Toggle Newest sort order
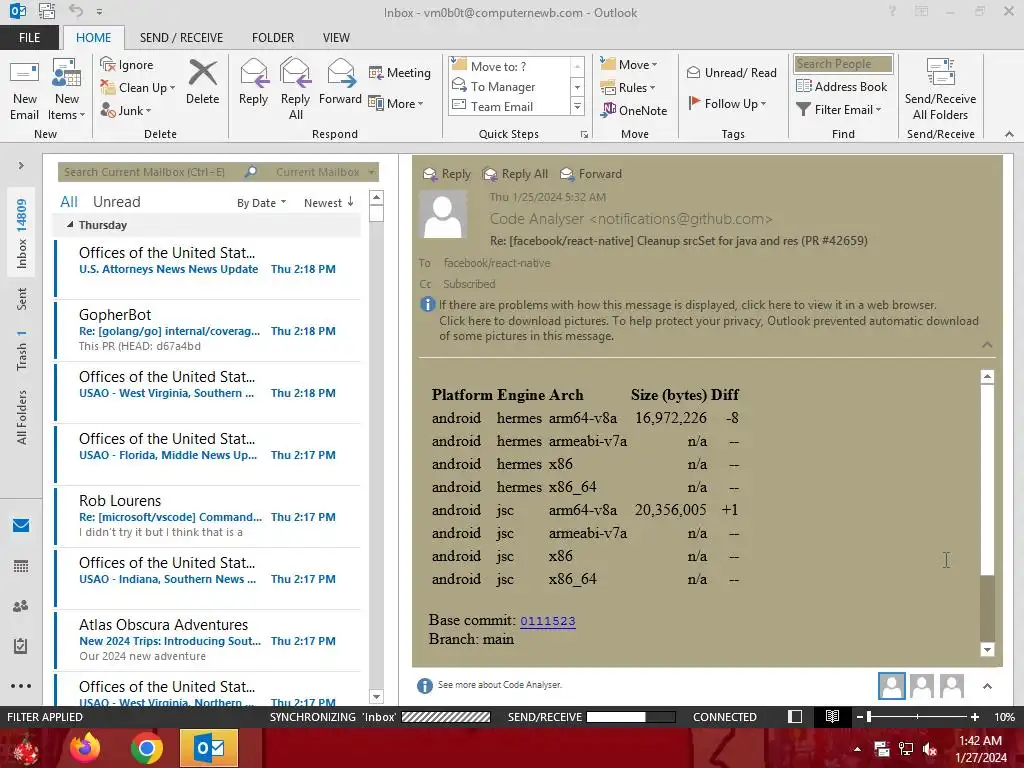The image size is (1024, 768). click(328, 202)
